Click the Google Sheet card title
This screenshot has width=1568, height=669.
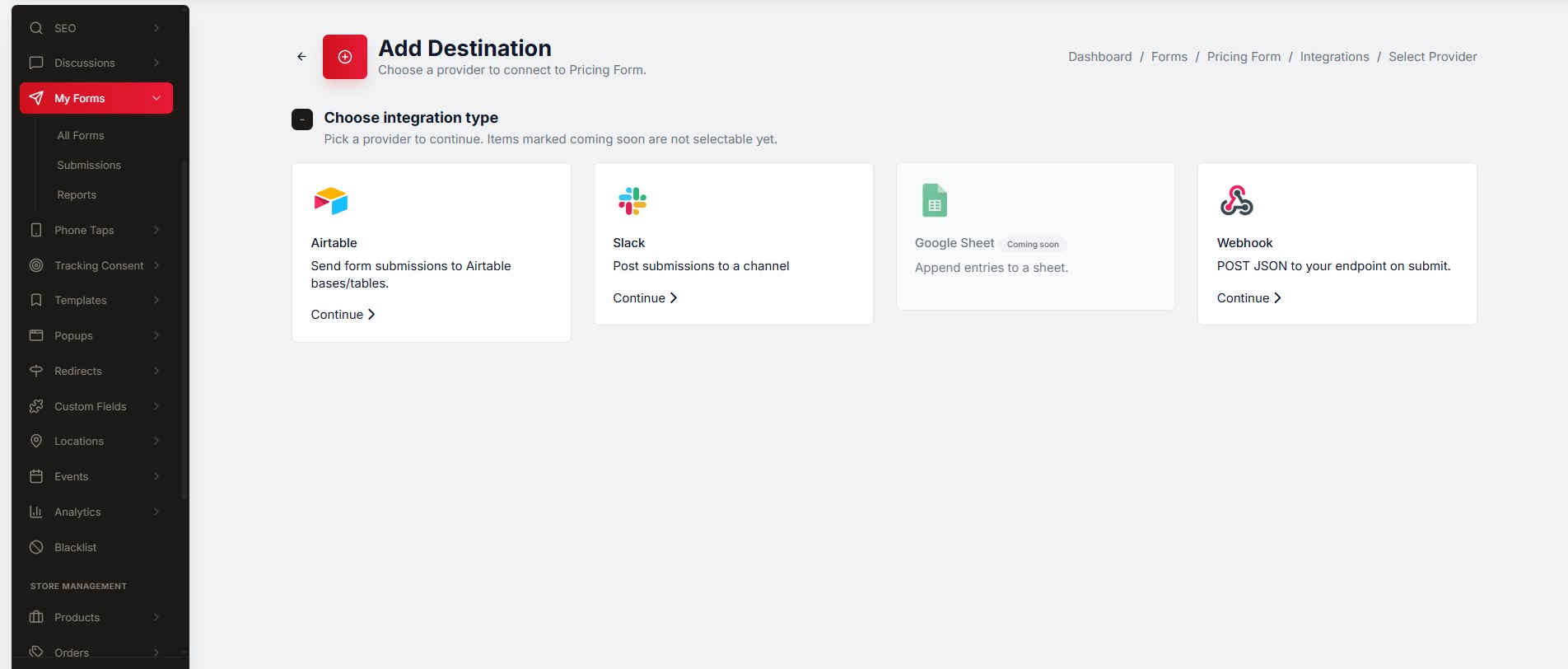(954, 243)
